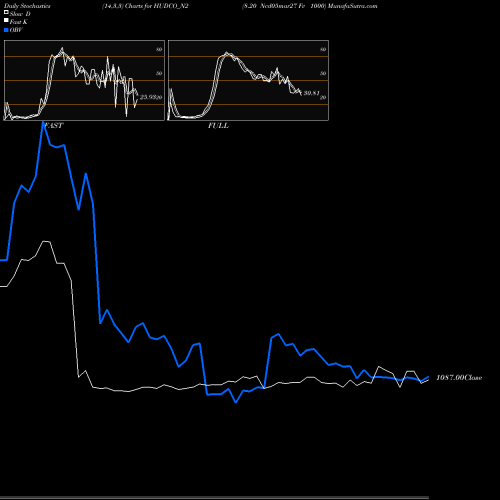Image resolution: width=500 pixels, height=500 pixels.
Task: Click the Slow D legend swatch
Action: 6,12
